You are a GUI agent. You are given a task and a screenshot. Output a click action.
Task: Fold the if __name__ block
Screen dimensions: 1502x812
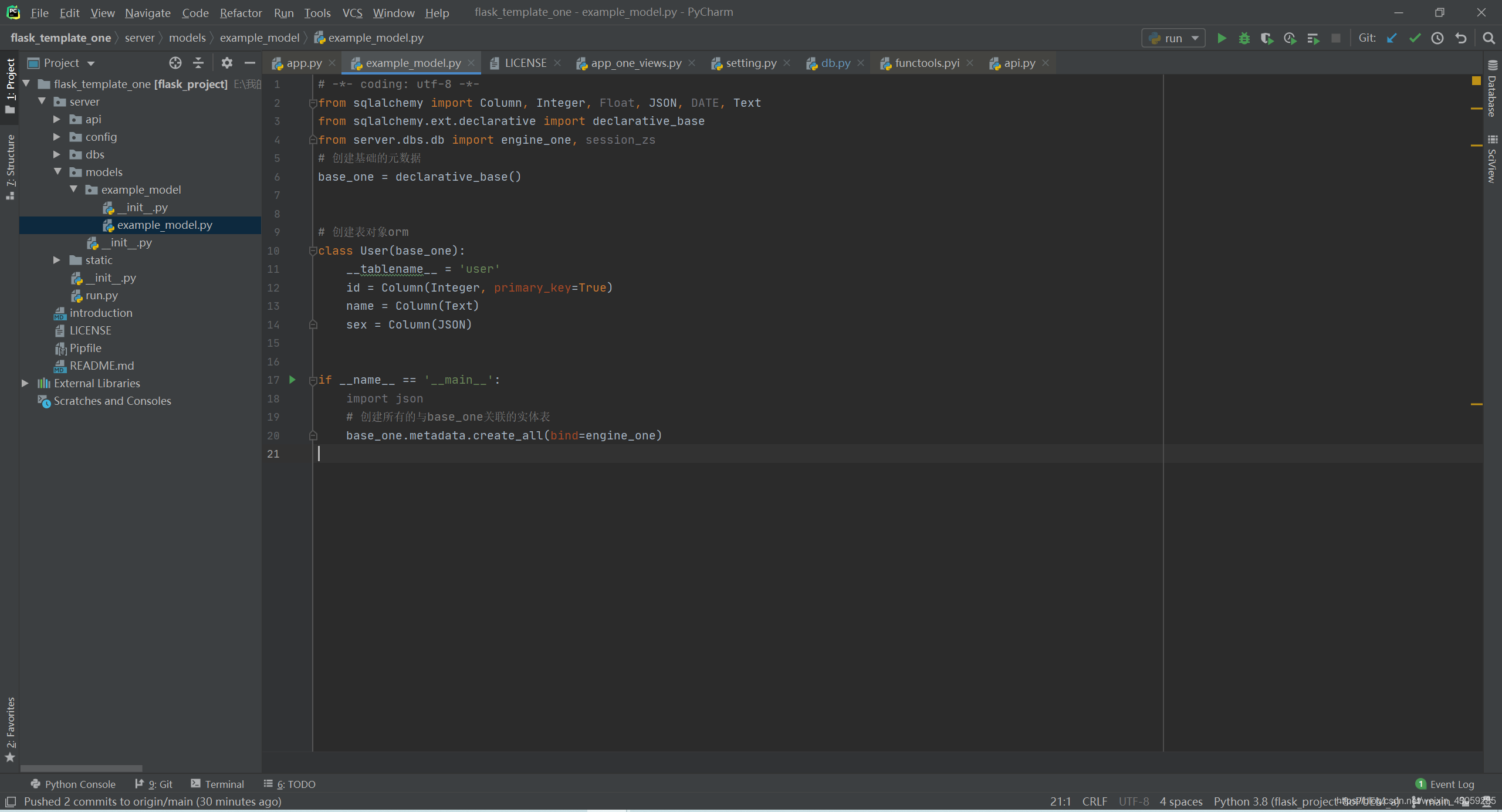[313, 380]
